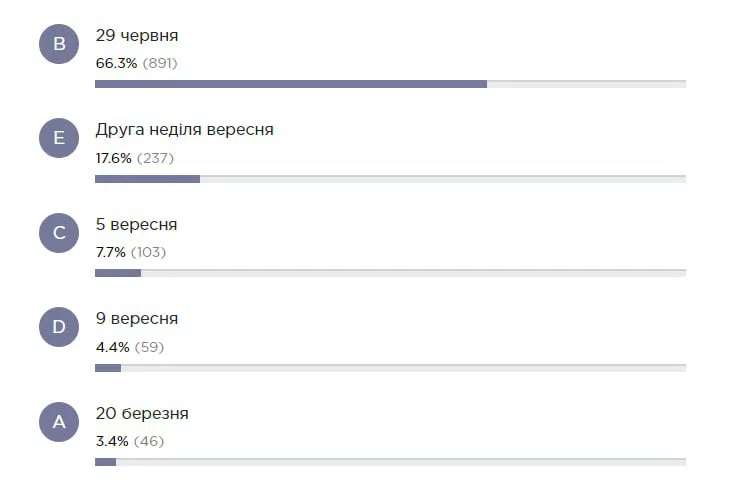Image resolution: width=744 pixels, height=492 pixels.
Task: Click the circular D option icon
Action: point(59,327)
